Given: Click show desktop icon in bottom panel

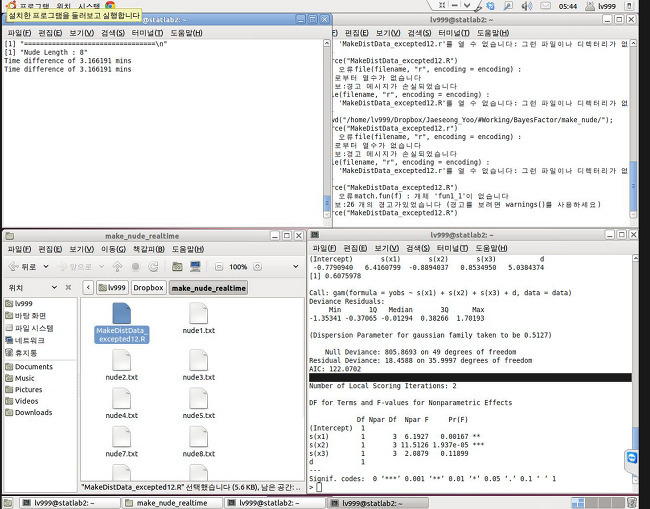Looking at the screenshot, I should click(x=8, y=503).
